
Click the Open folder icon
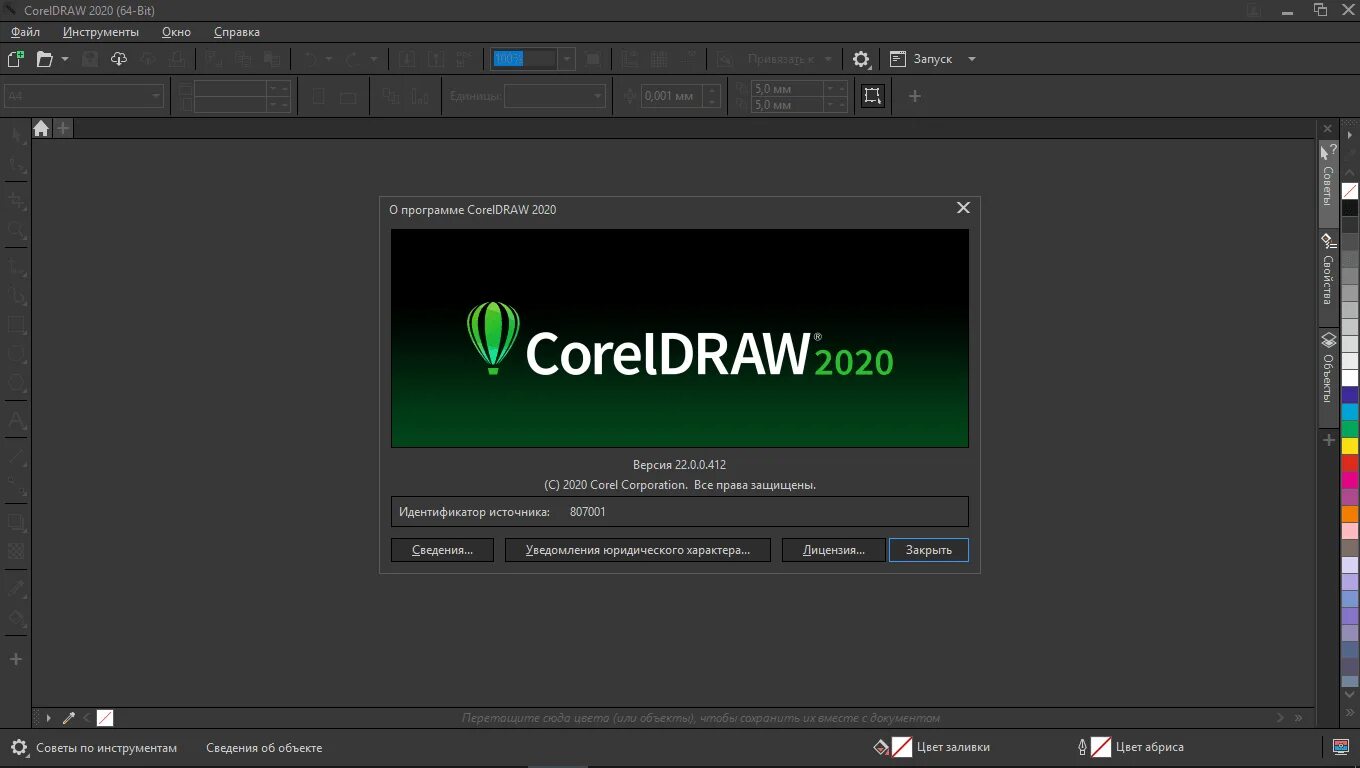click(x=45, y=59)
